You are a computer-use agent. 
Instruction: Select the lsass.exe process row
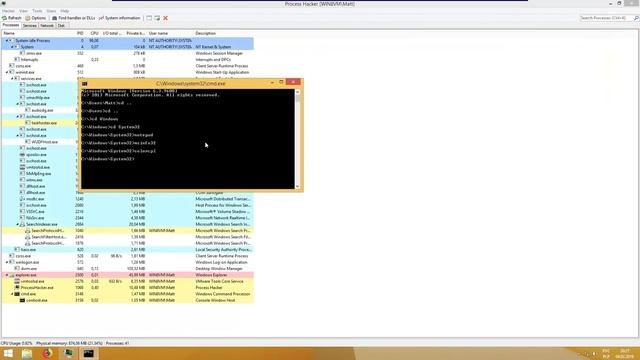tap(127, 250)
